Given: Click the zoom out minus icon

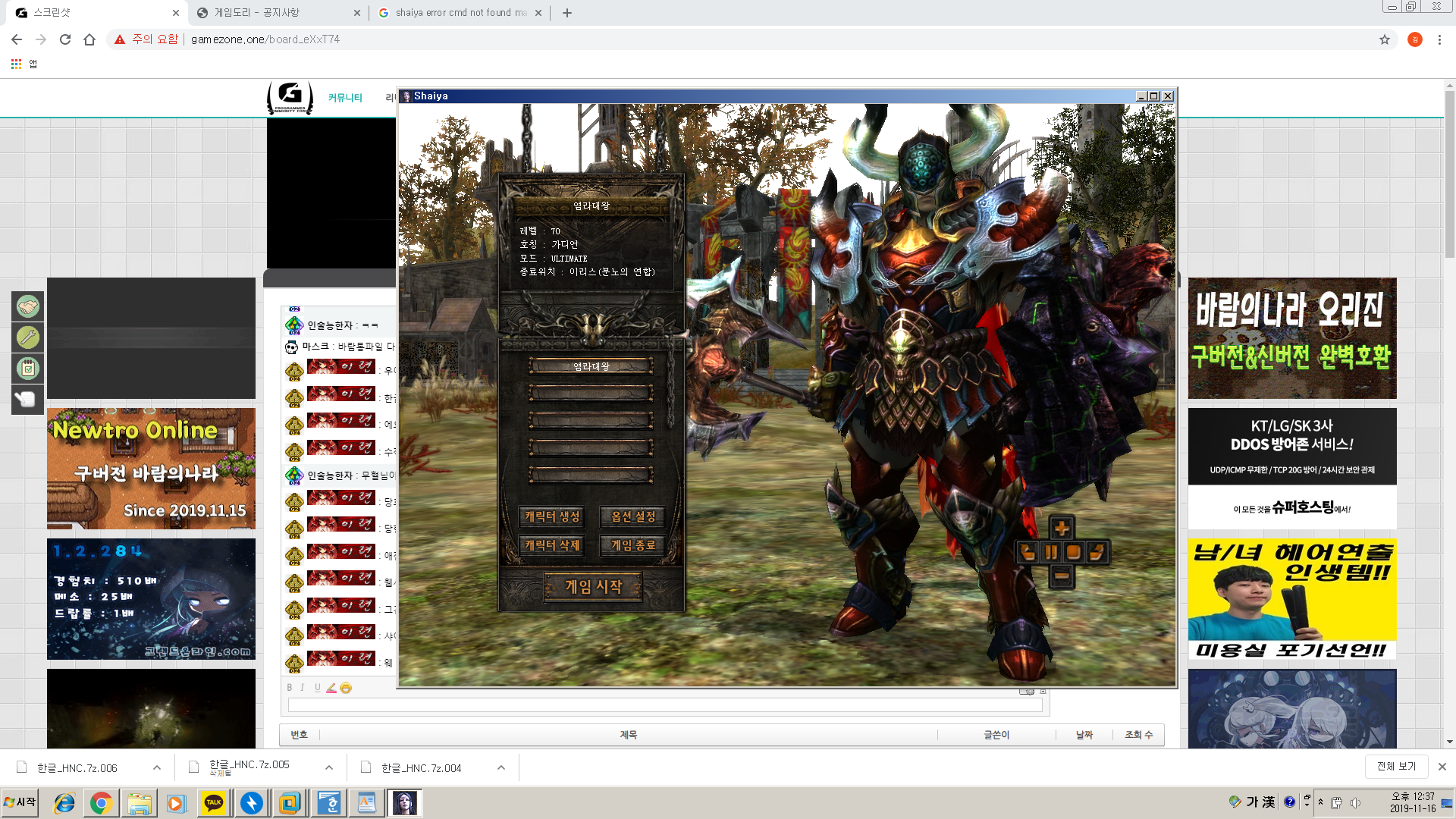Looking at the screenshot, I should click(1062, 576).
